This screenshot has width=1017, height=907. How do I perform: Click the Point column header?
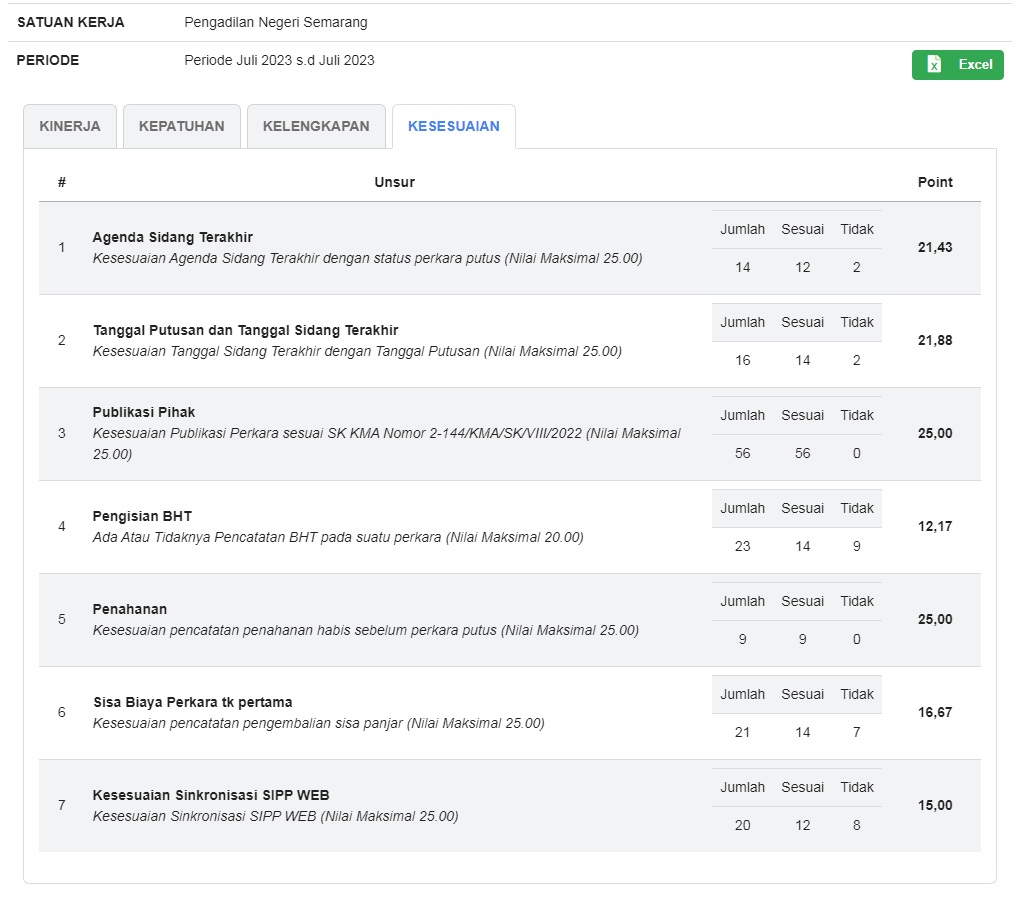pos(935,182)
